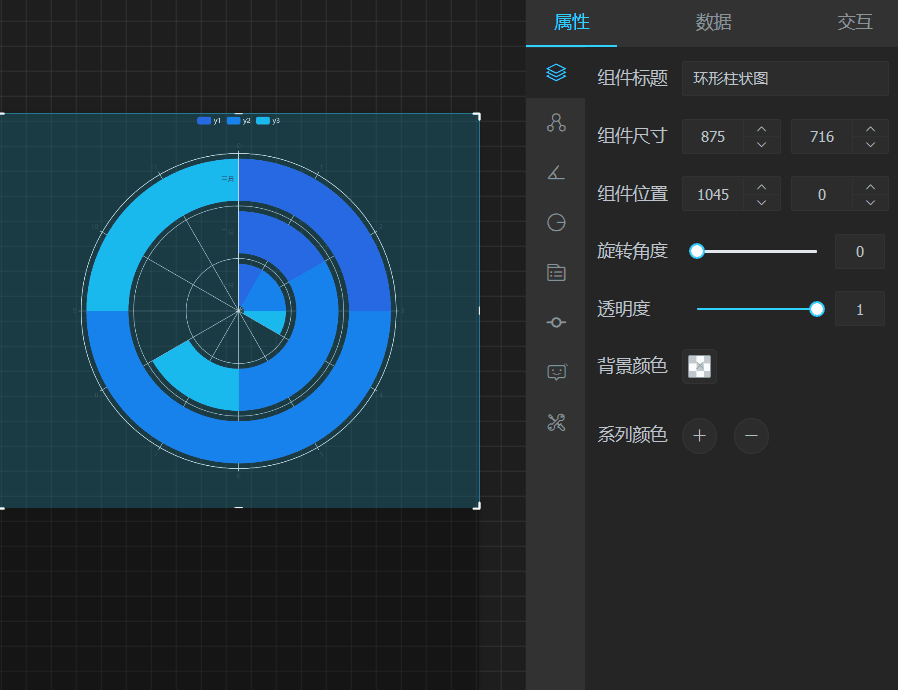
Task: Open the line marker settings icon
Action: pyautogui.click(x=556, y=322)
